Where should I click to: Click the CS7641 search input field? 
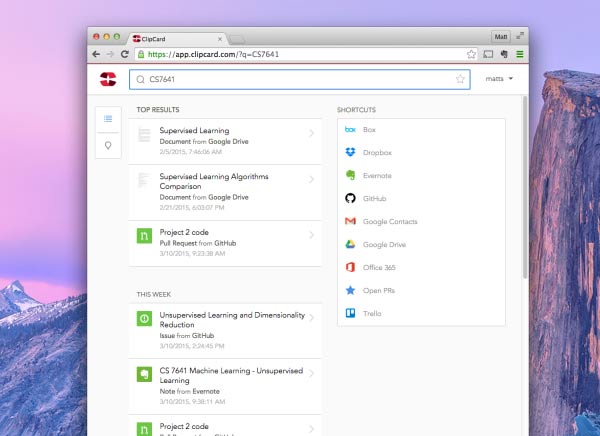300,79
